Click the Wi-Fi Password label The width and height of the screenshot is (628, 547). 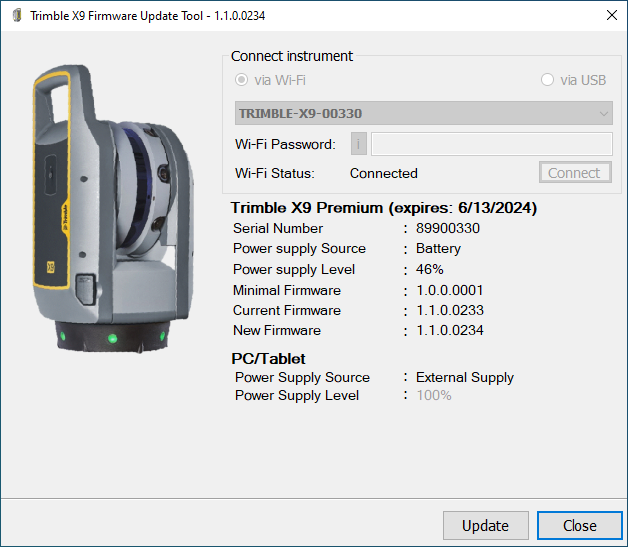click(285, 144)
